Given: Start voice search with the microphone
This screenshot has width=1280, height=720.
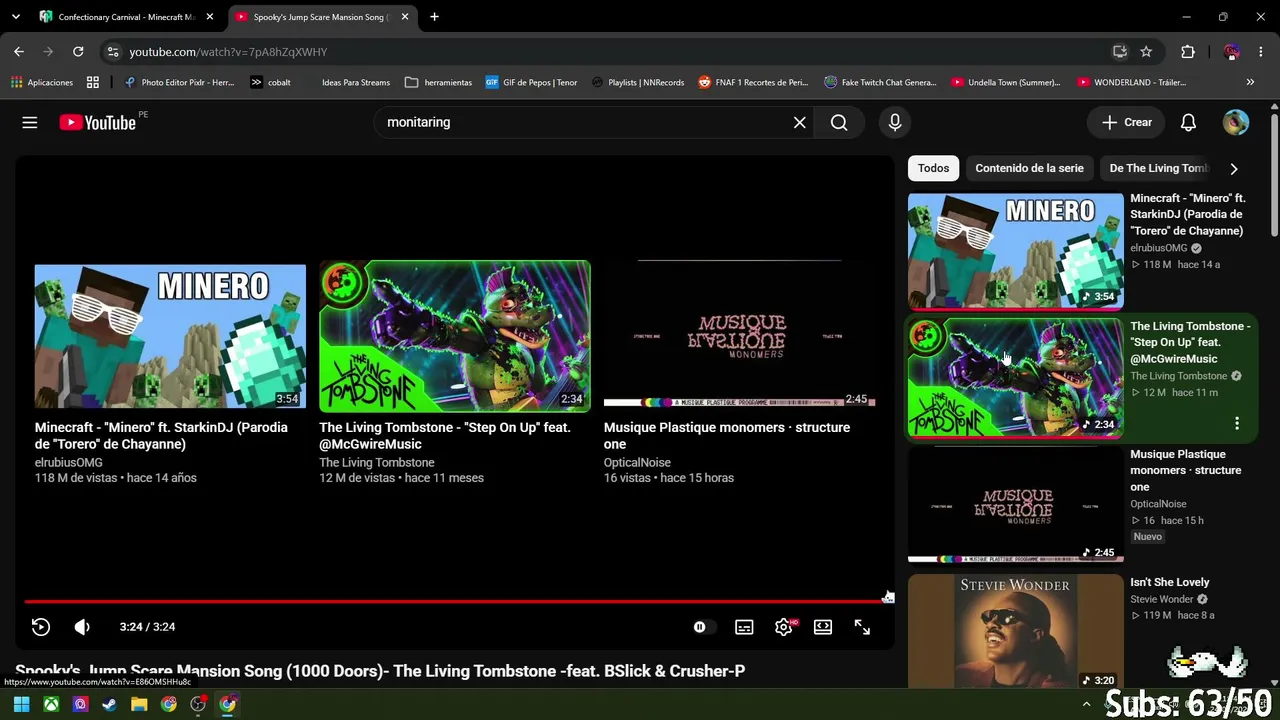Looking at the screenshot, I should click(895, 122).
